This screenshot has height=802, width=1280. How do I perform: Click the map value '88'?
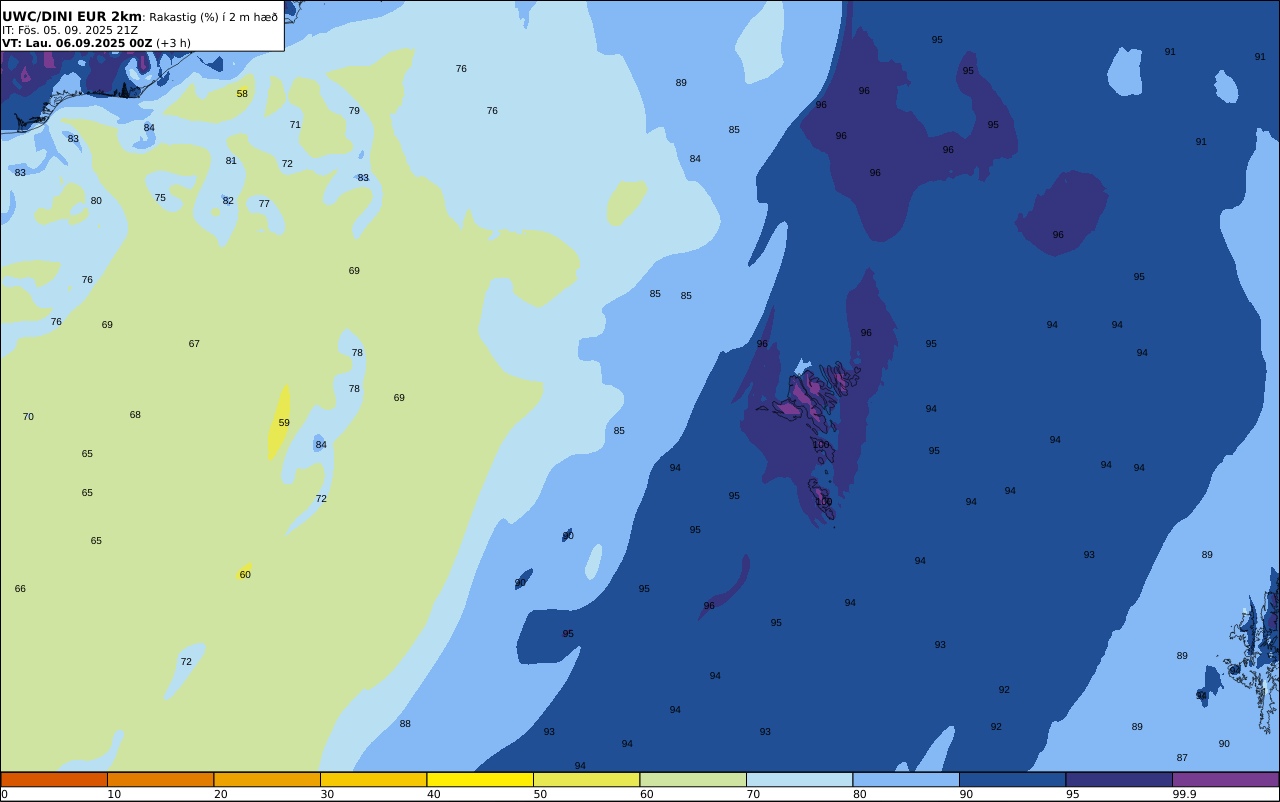[405, 724]
